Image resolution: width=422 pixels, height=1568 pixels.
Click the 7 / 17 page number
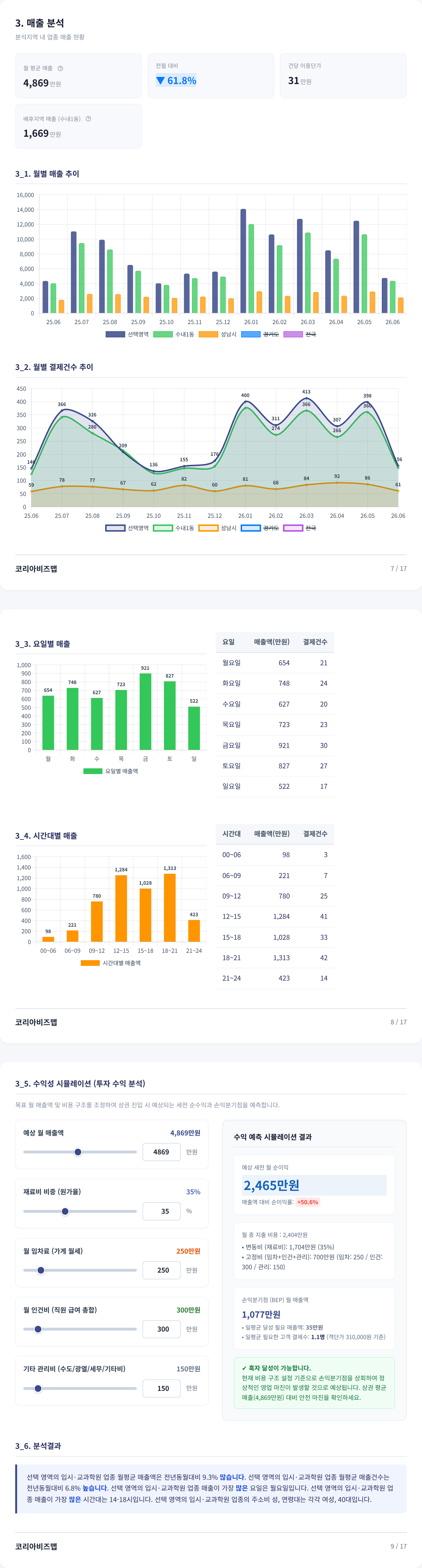point(399,568)
